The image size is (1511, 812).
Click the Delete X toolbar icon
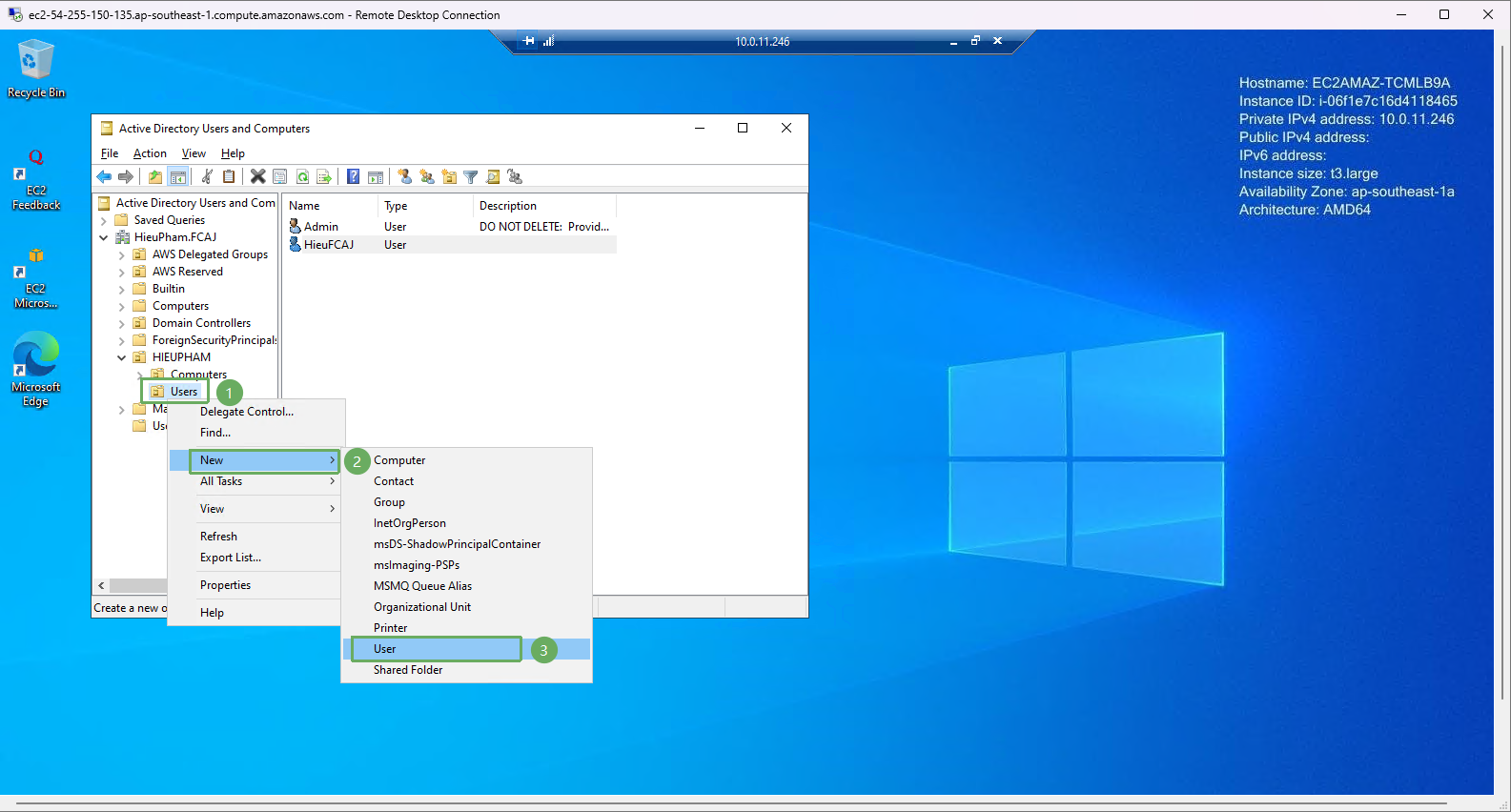(258, 176)
